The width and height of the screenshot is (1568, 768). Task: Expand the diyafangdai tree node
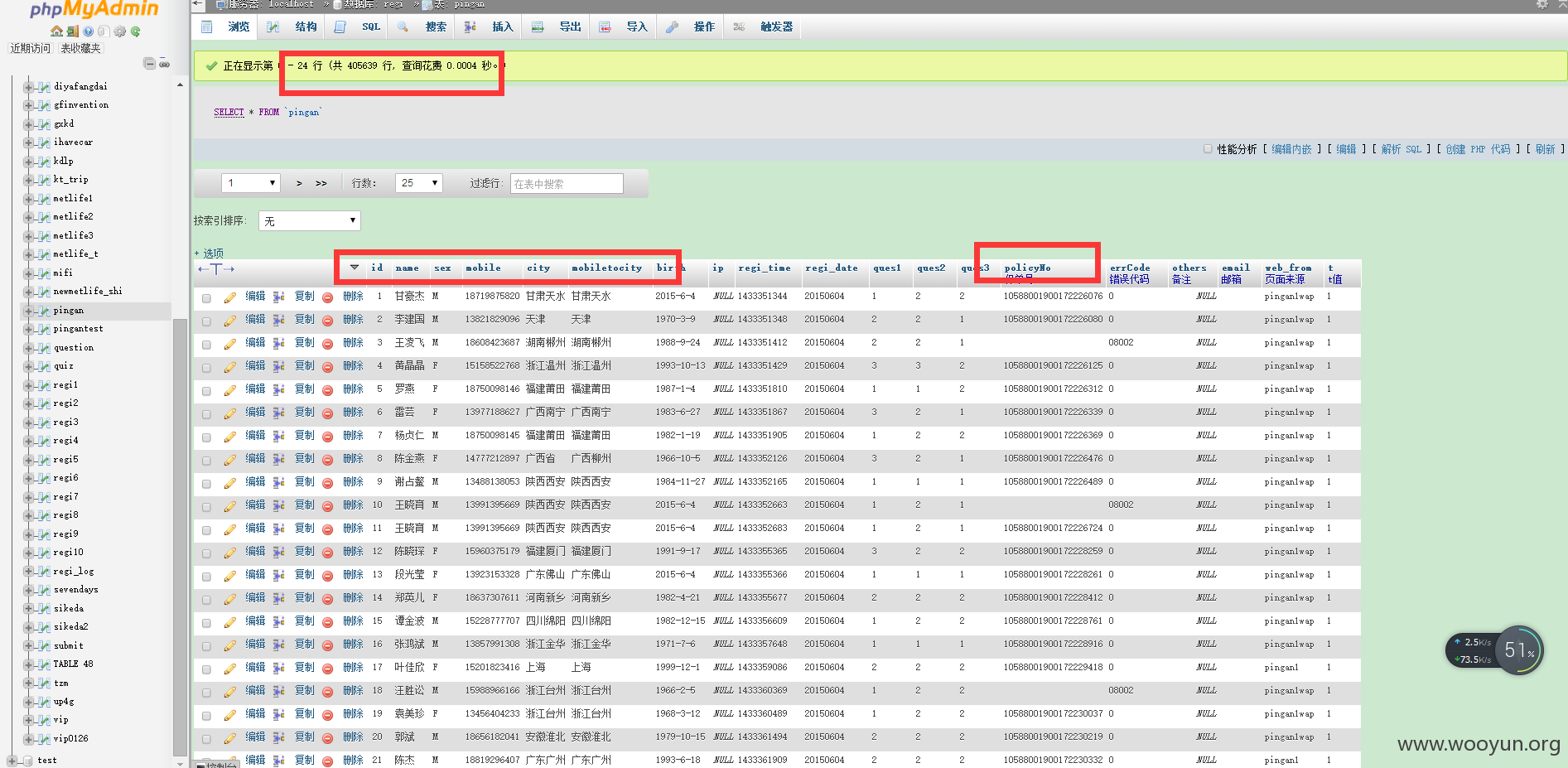29,87
